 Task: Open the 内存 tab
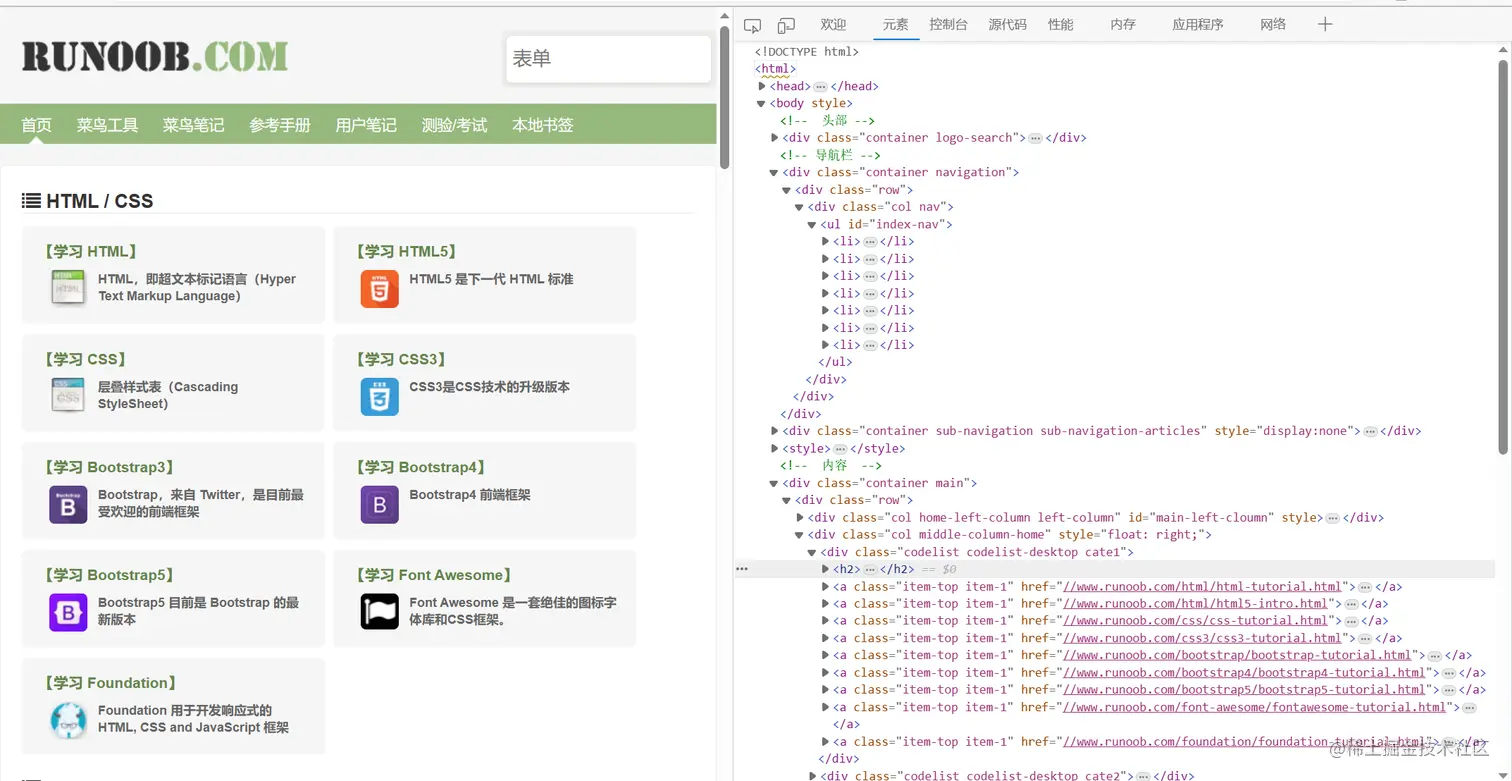pos(1123,25)
